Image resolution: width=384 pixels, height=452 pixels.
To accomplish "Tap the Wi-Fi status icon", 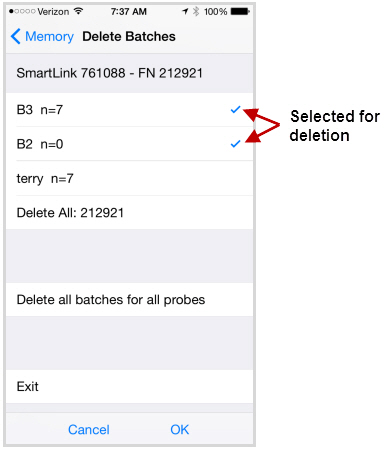I will pyautogui.click(x=78, y=11).
